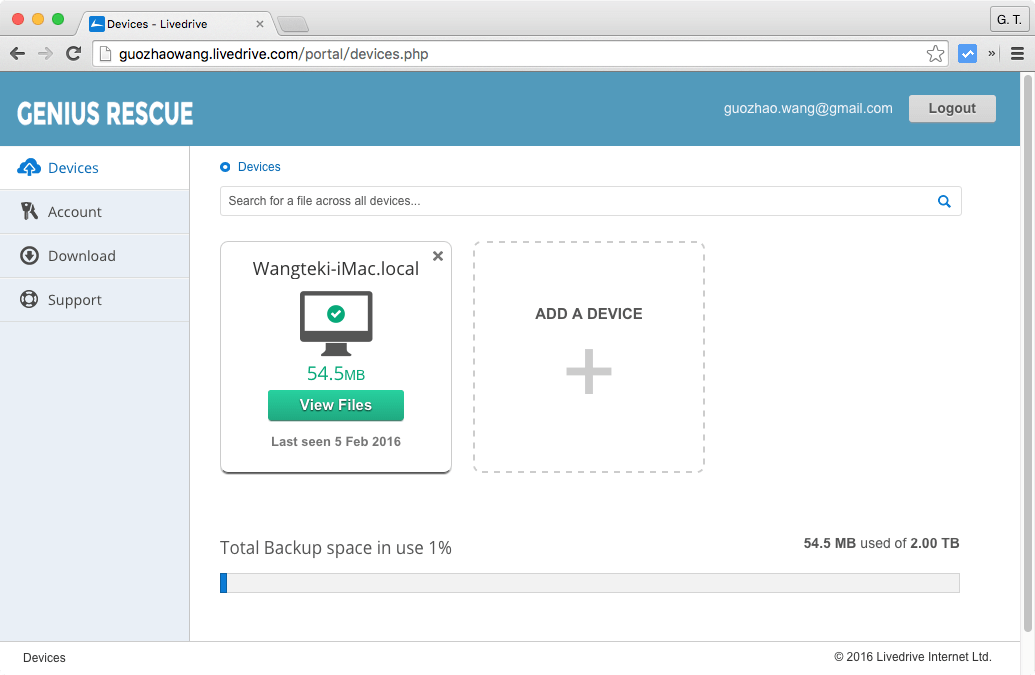This screenshot has height=675, width=1035.
Task: Select the Devices cloud icon in sidebar
Action: click(31, 167)
